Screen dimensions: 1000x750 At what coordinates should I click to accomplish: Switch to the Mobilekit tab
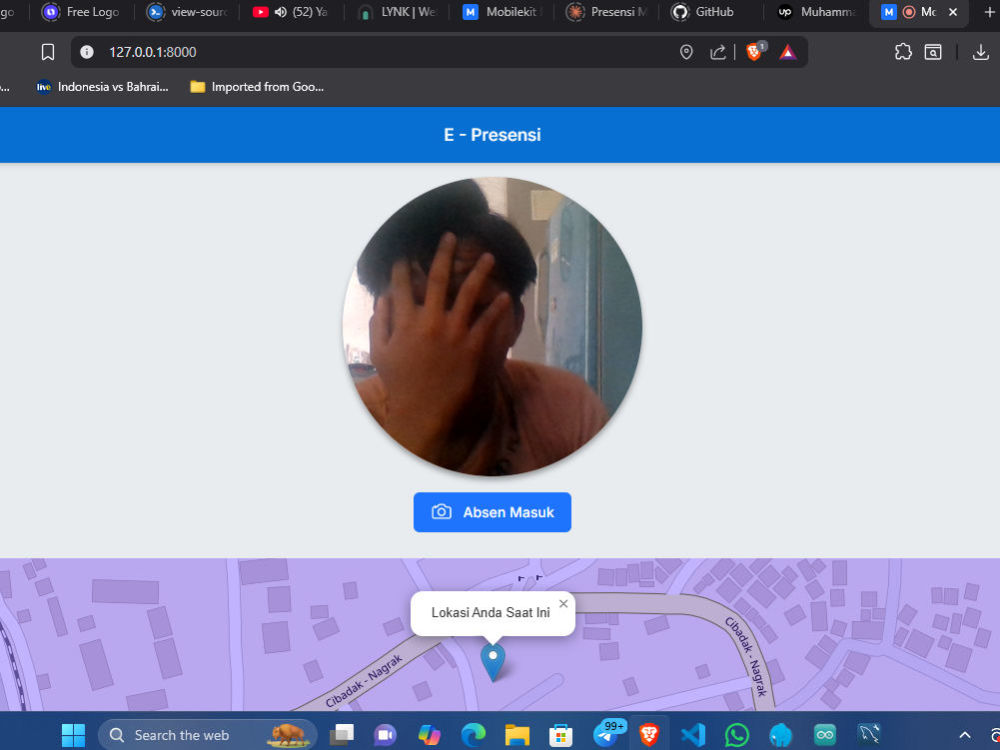point(501,12)
